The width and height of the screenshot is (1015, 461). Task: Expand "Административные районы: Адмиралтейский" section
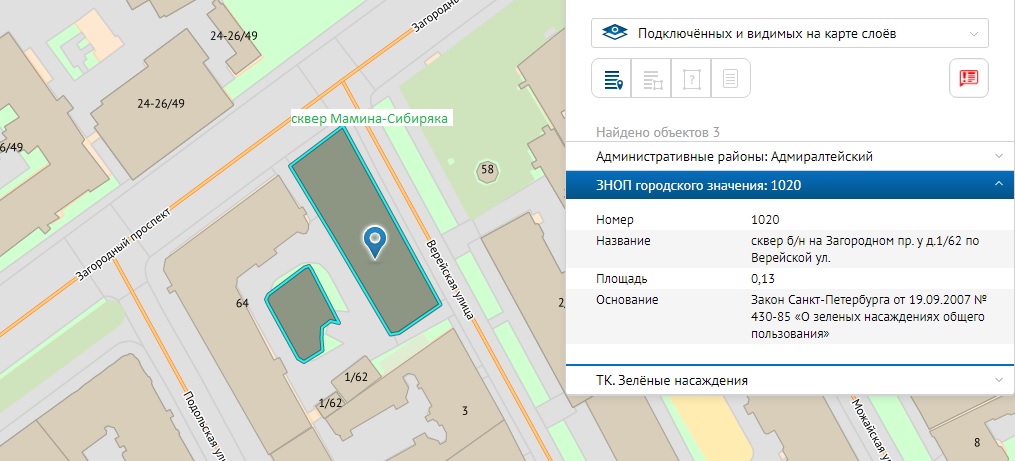pos(789,156)
